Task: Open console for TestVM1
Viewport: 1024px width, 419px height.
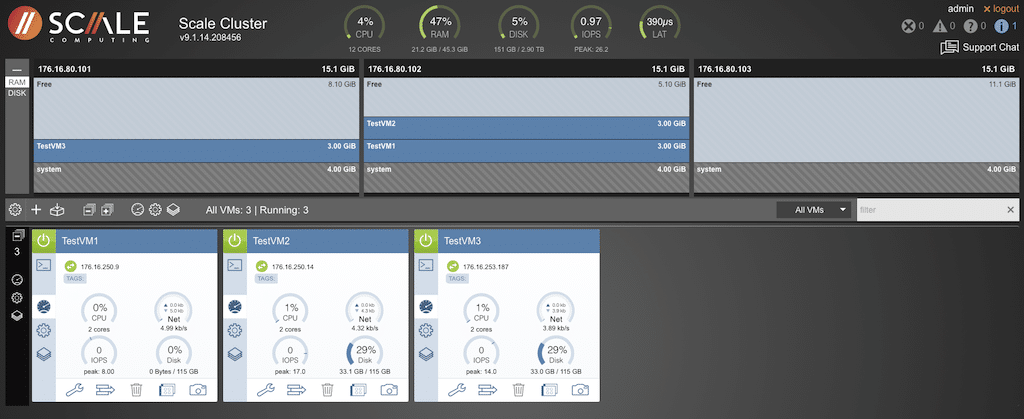Action: (x=43, y=265)
